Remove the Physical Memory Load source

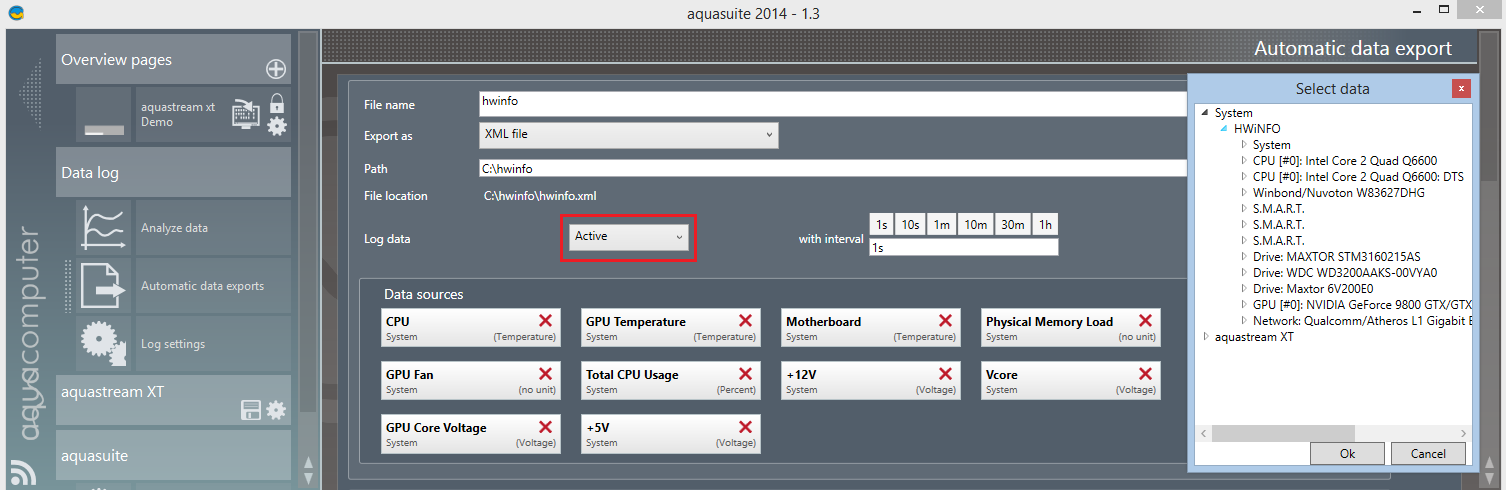click(x=1146, y=320)
